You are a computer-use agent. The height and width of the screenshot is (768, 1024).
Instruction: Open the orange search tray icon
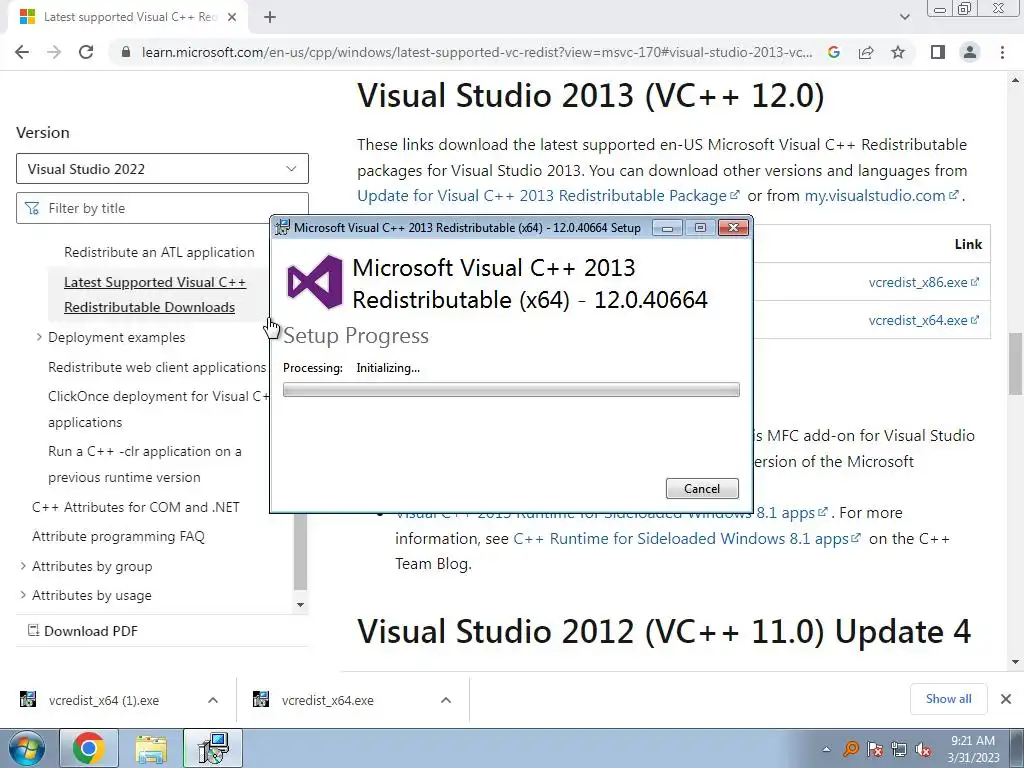coord(850,749)
